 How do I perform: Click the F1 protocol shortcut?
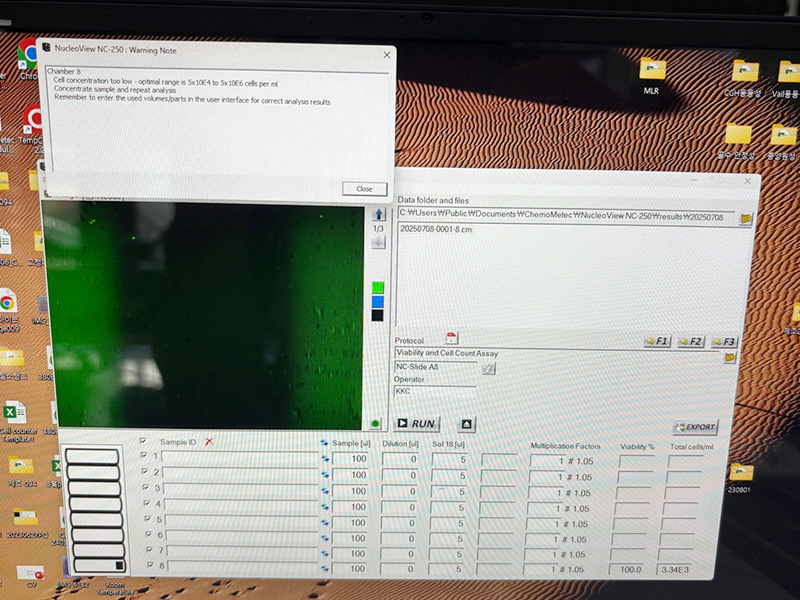[x=656, y=342]
